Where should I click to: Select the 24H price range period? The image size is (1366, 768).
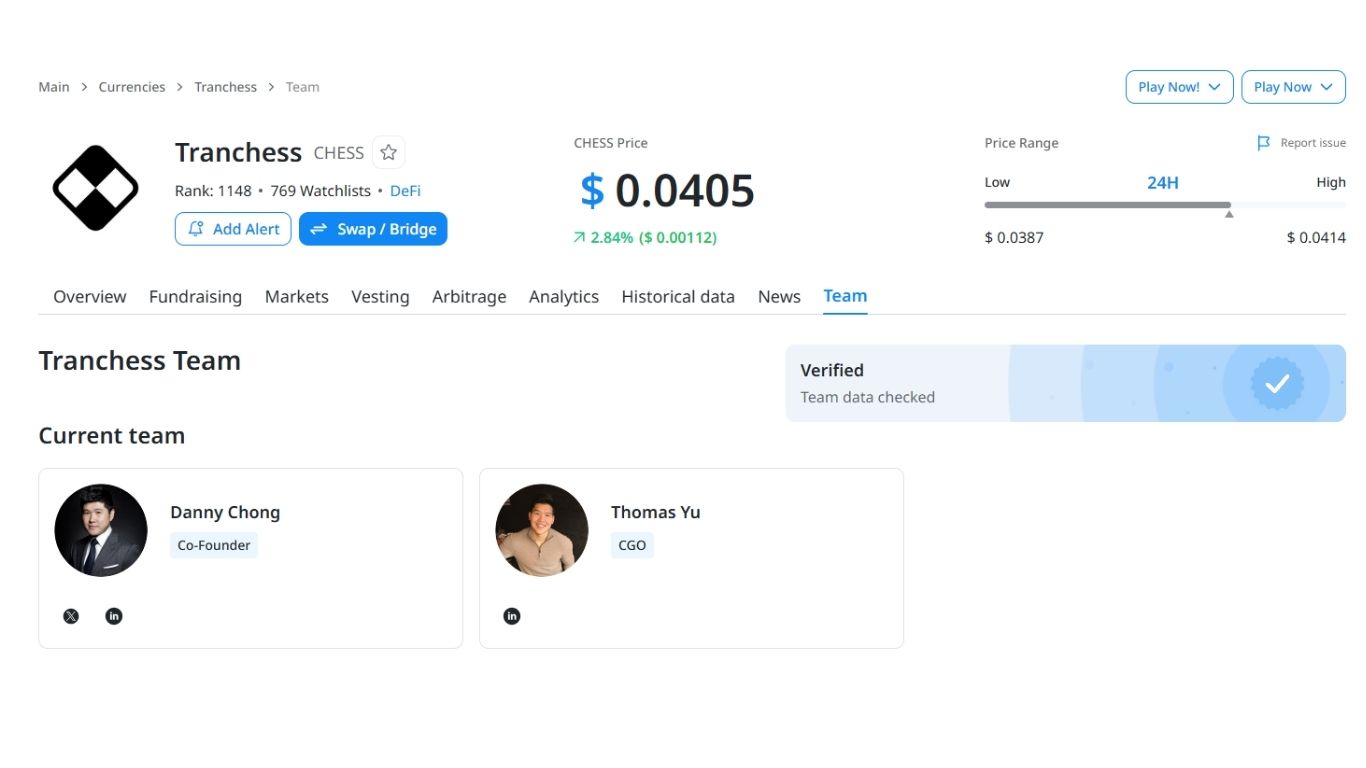(1162, 182)
